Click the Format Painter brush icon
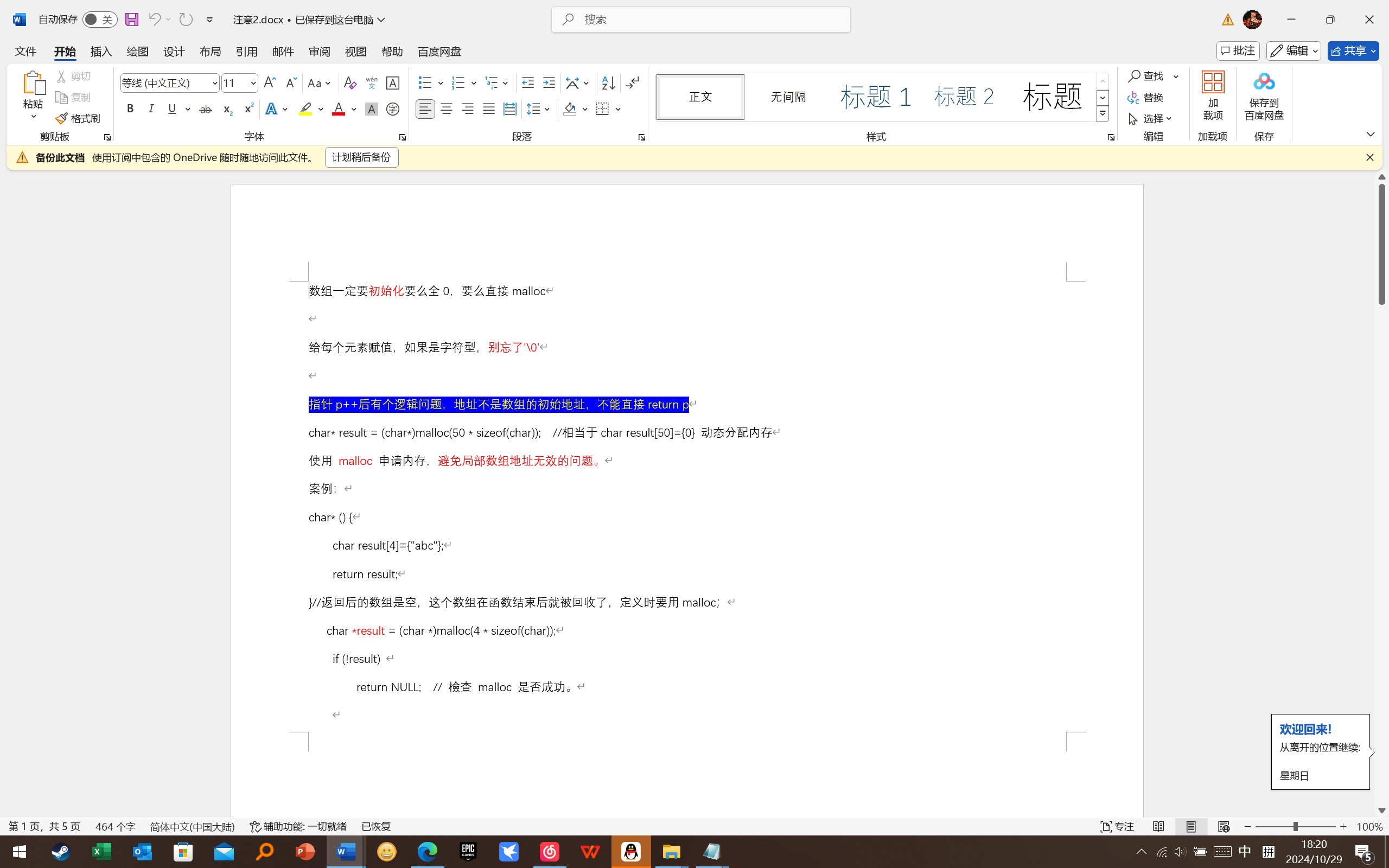 62,118
